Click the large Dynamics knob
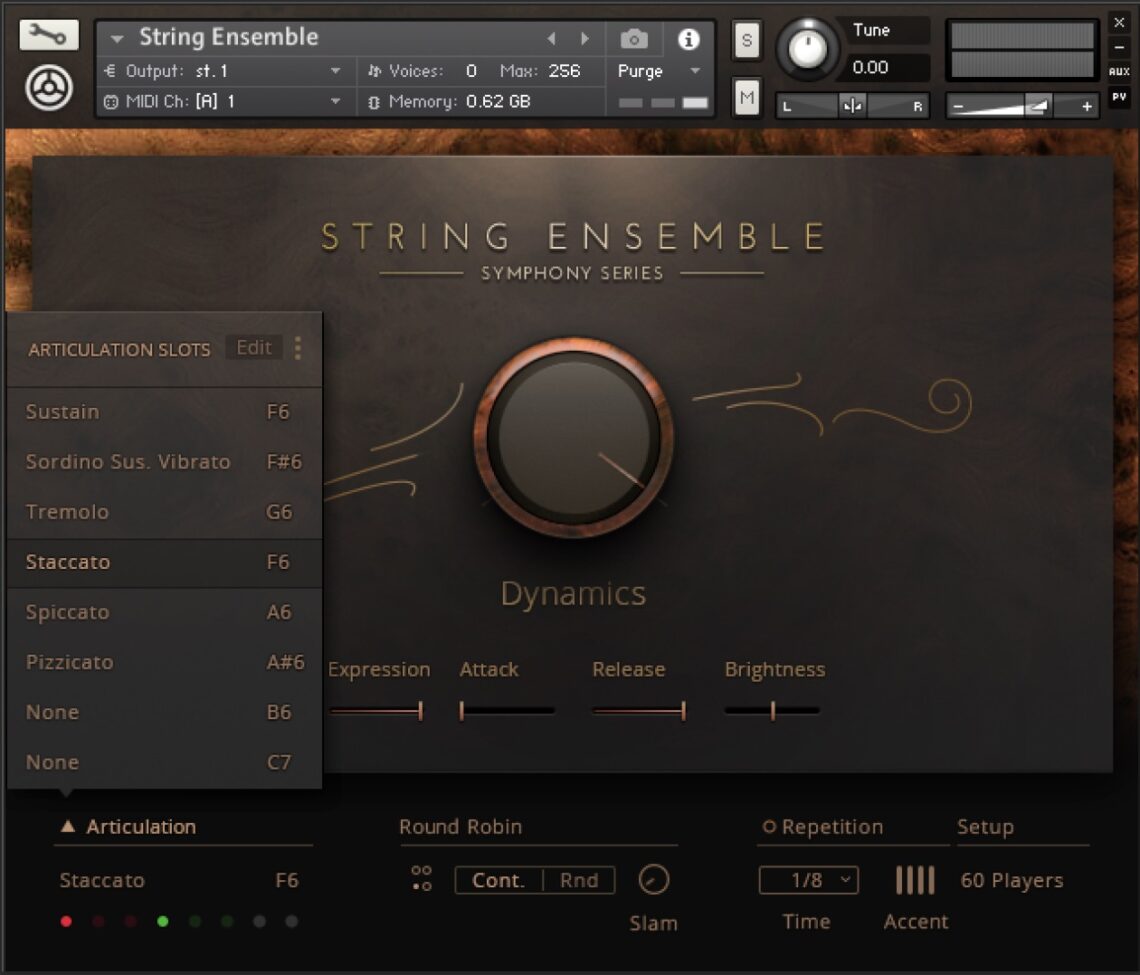 [572, 437]
